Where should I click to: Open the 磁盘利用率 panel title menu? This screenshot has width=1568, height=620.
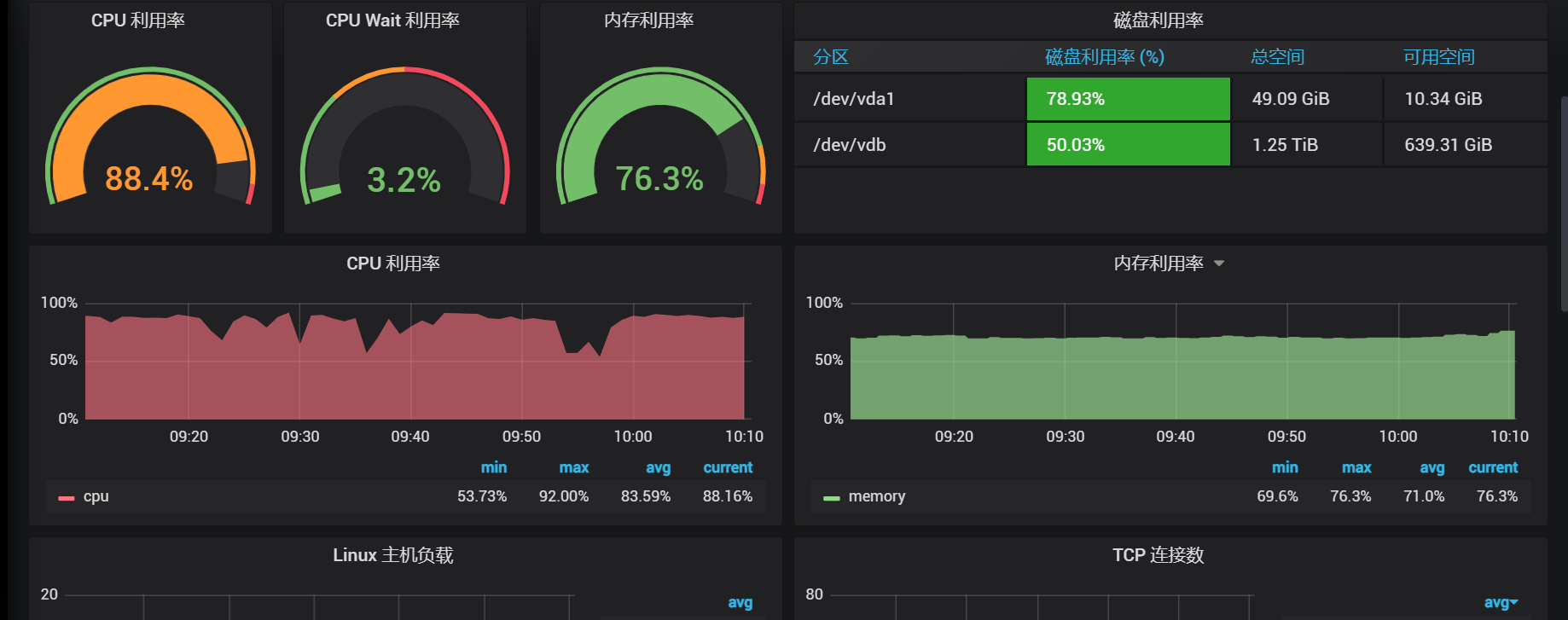click(x=1158, y=20)
